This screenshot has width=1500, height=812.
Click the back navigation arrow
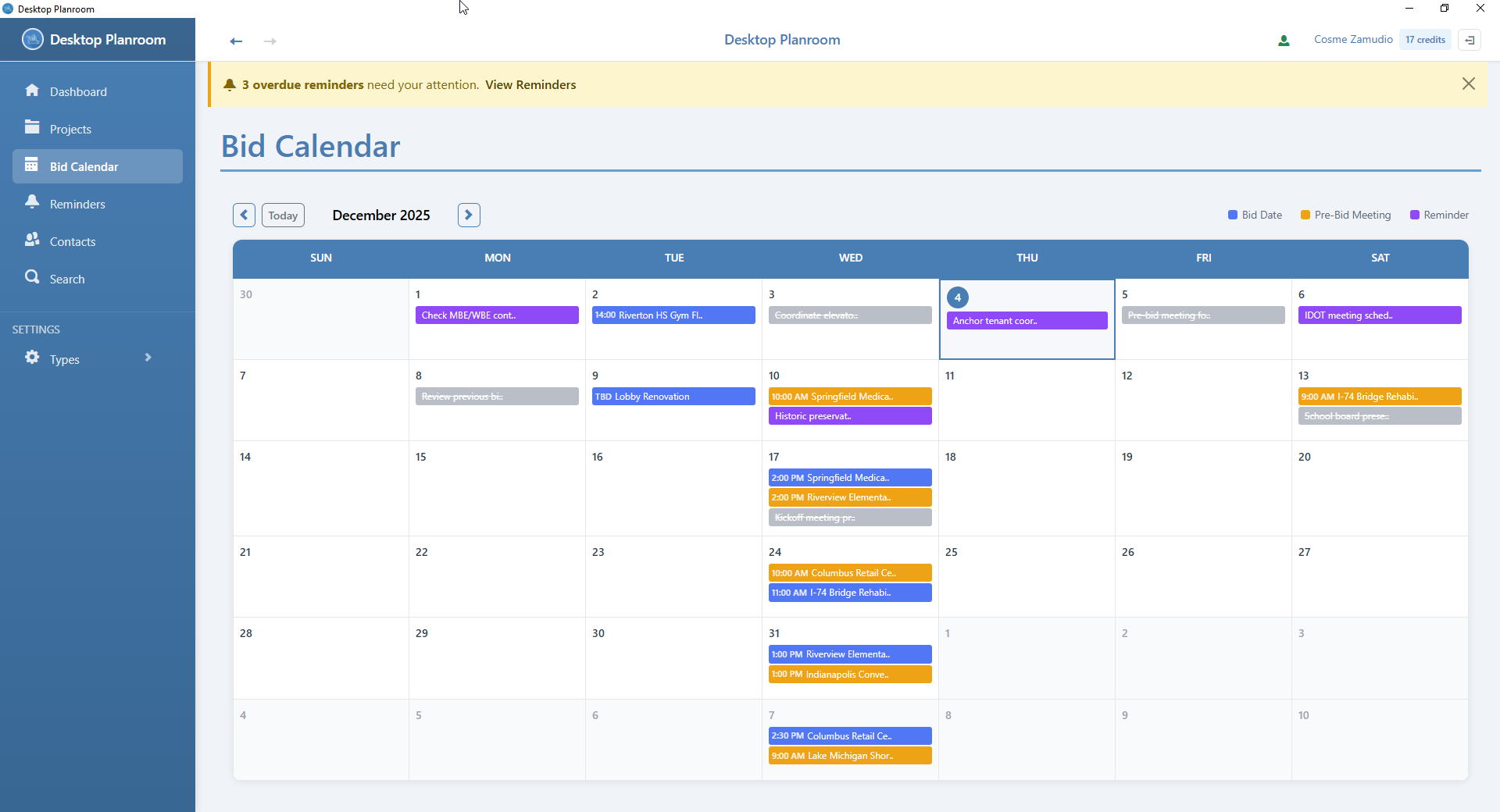[236, 41]
